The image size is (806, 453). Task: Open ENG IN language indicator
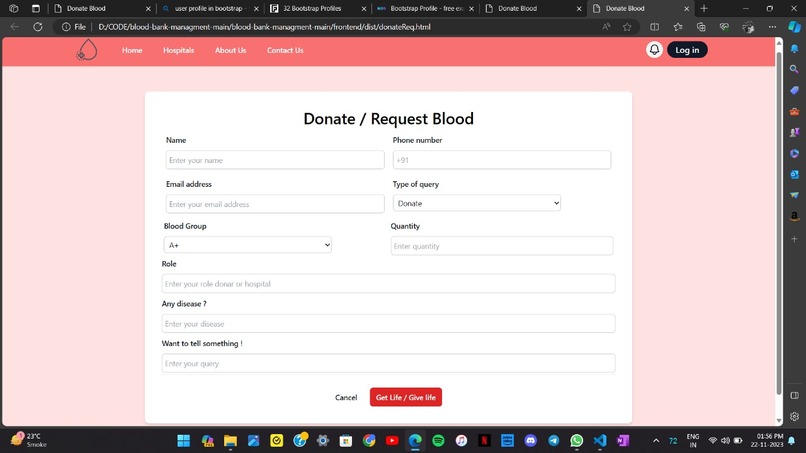(693, 440)
